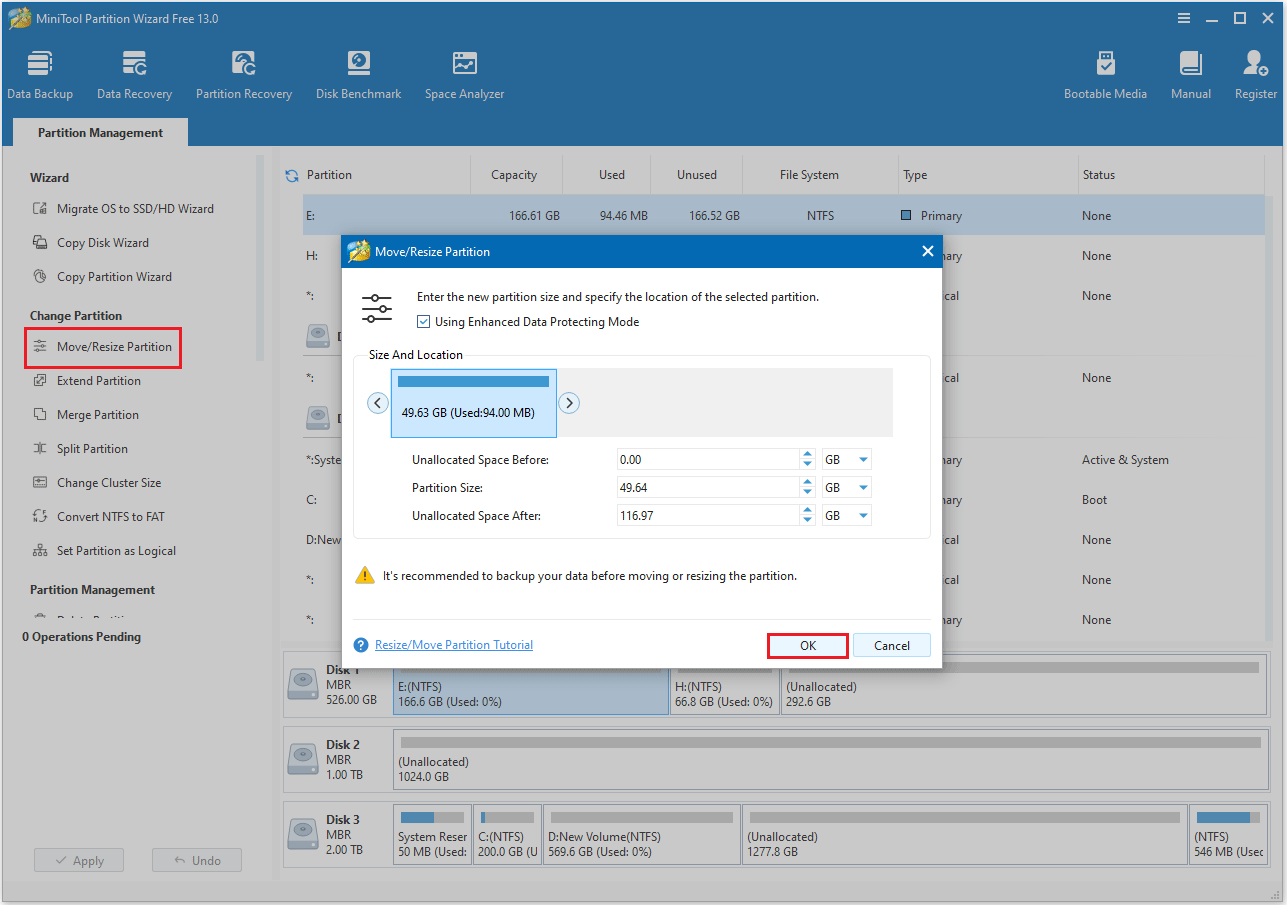1287x905 pixels.
Task: Open the Data Recovery tool
Action: 134,72
